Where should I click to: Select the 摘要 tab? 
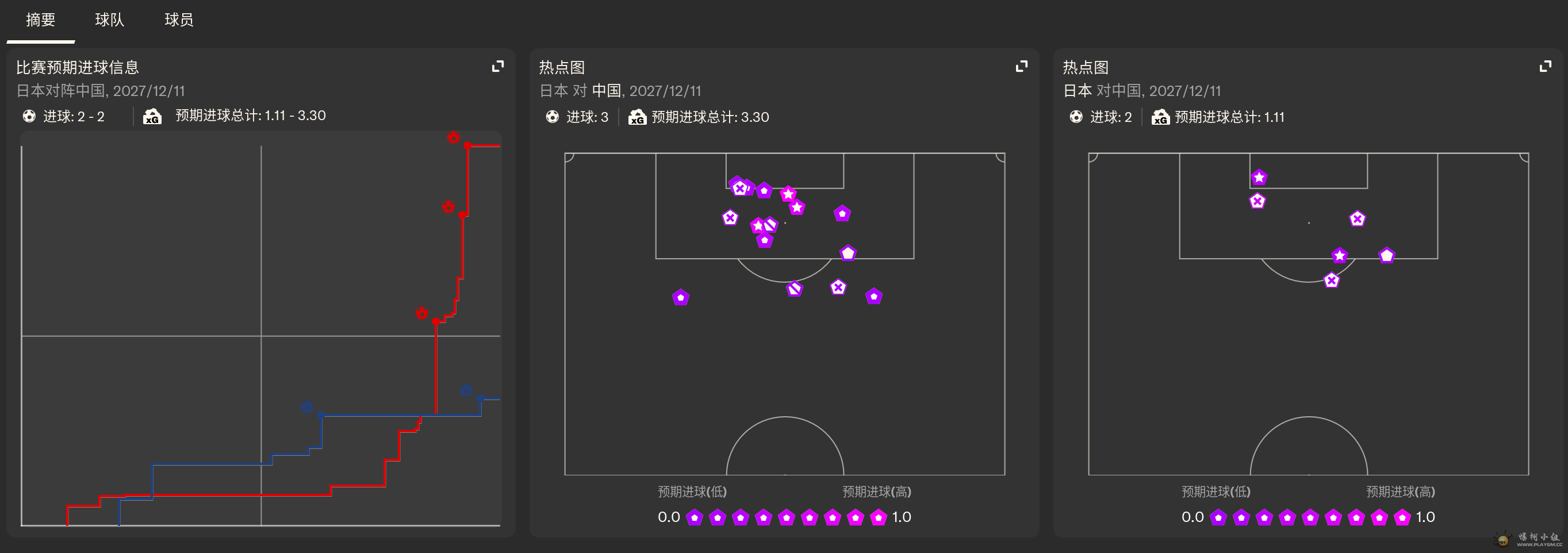[x=41, y=20]
